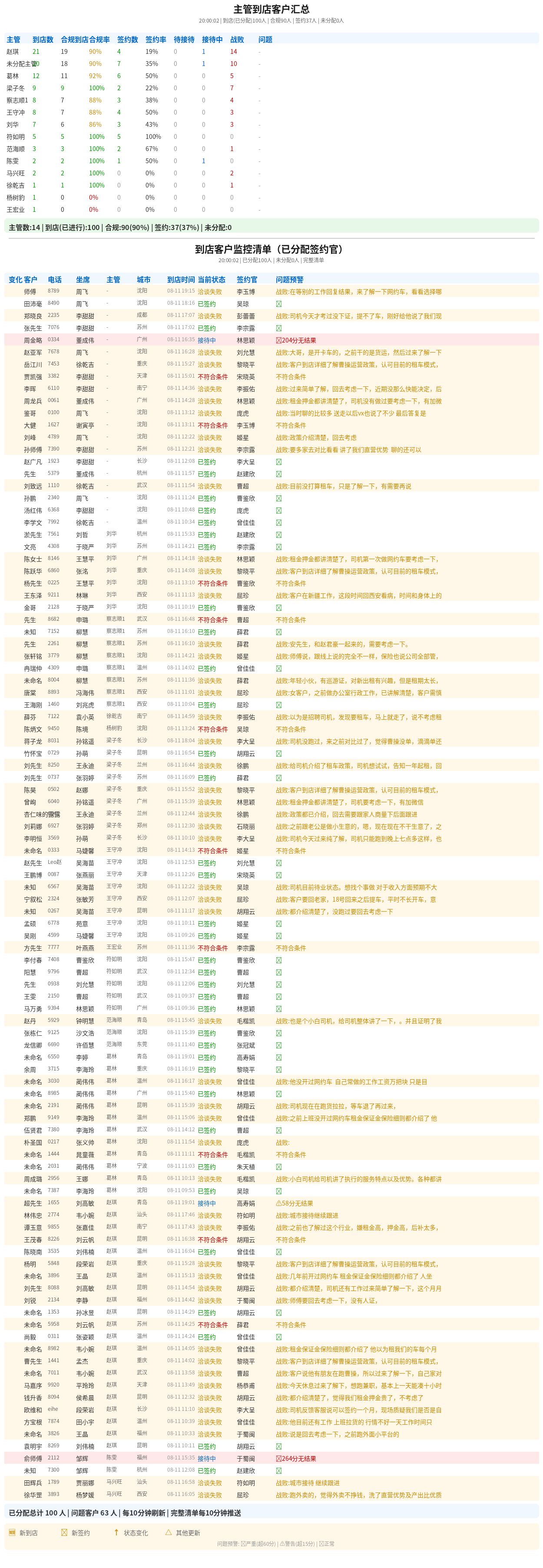Click the green check icon in 李付春's row
The image size is (543, 1568).
279,961
